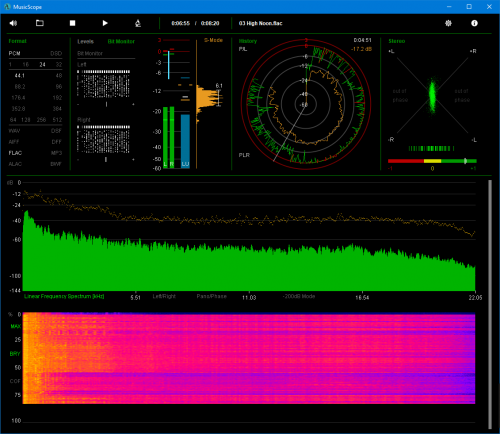Switch to the Levels tab

tap(85, 41)
